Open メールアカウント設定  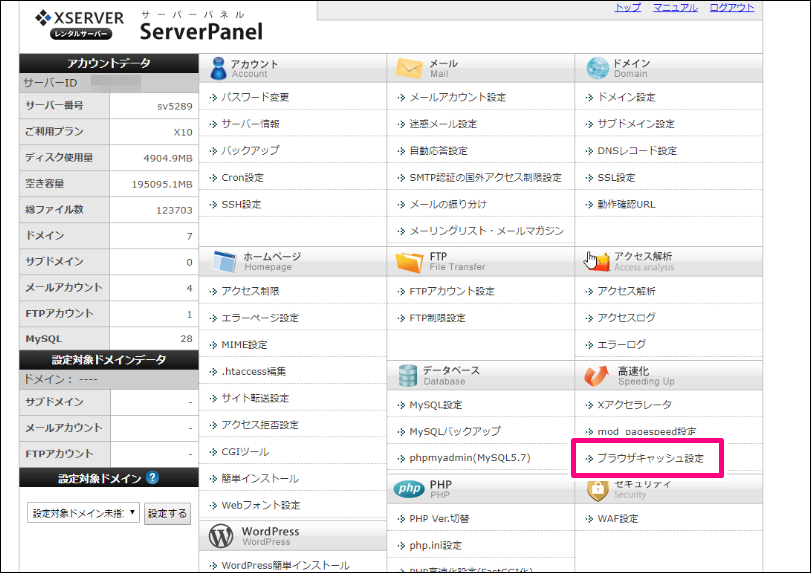click(458, 97)
